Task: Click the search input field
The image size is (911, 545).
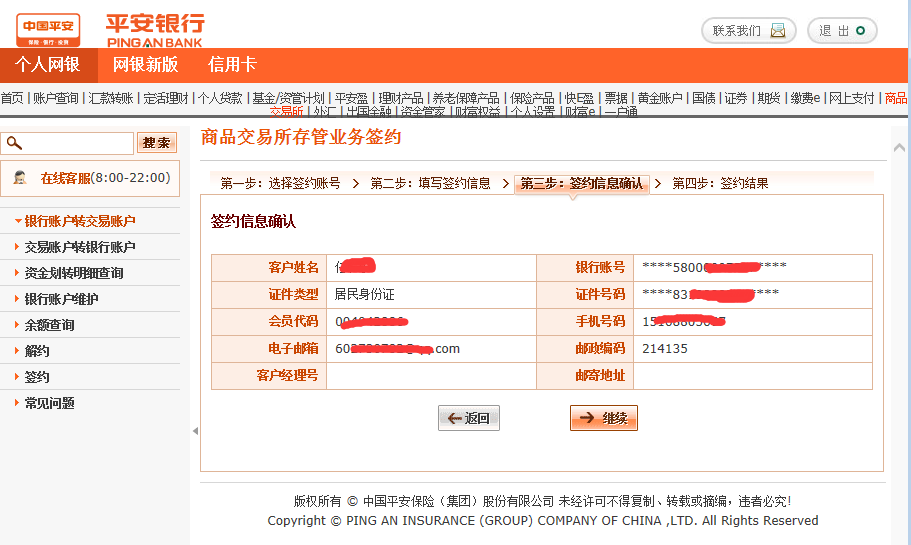Action: click(x=67, y=143)
